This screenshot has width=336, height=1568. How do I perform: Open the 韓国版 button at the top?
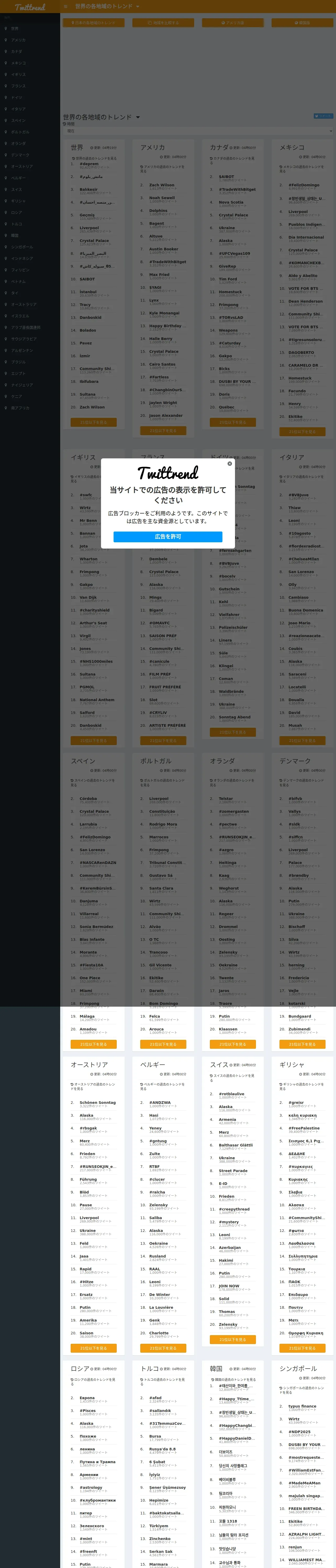point(303,22)
